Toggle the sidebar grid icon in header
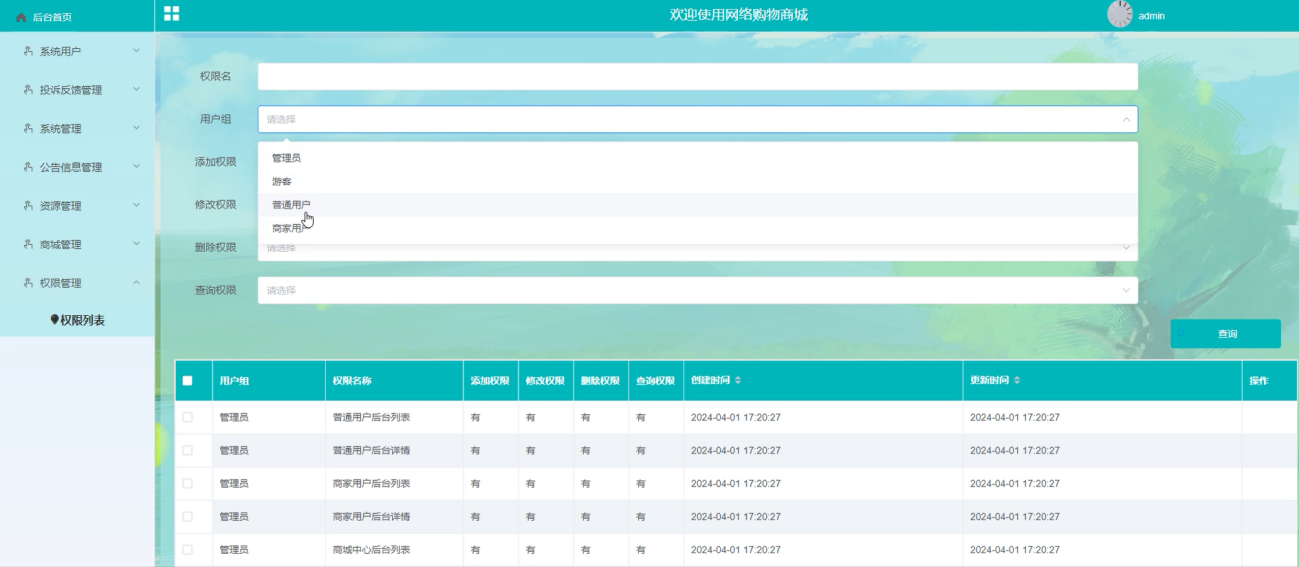This screenshot has width=1299, height=567. (172, 13)
